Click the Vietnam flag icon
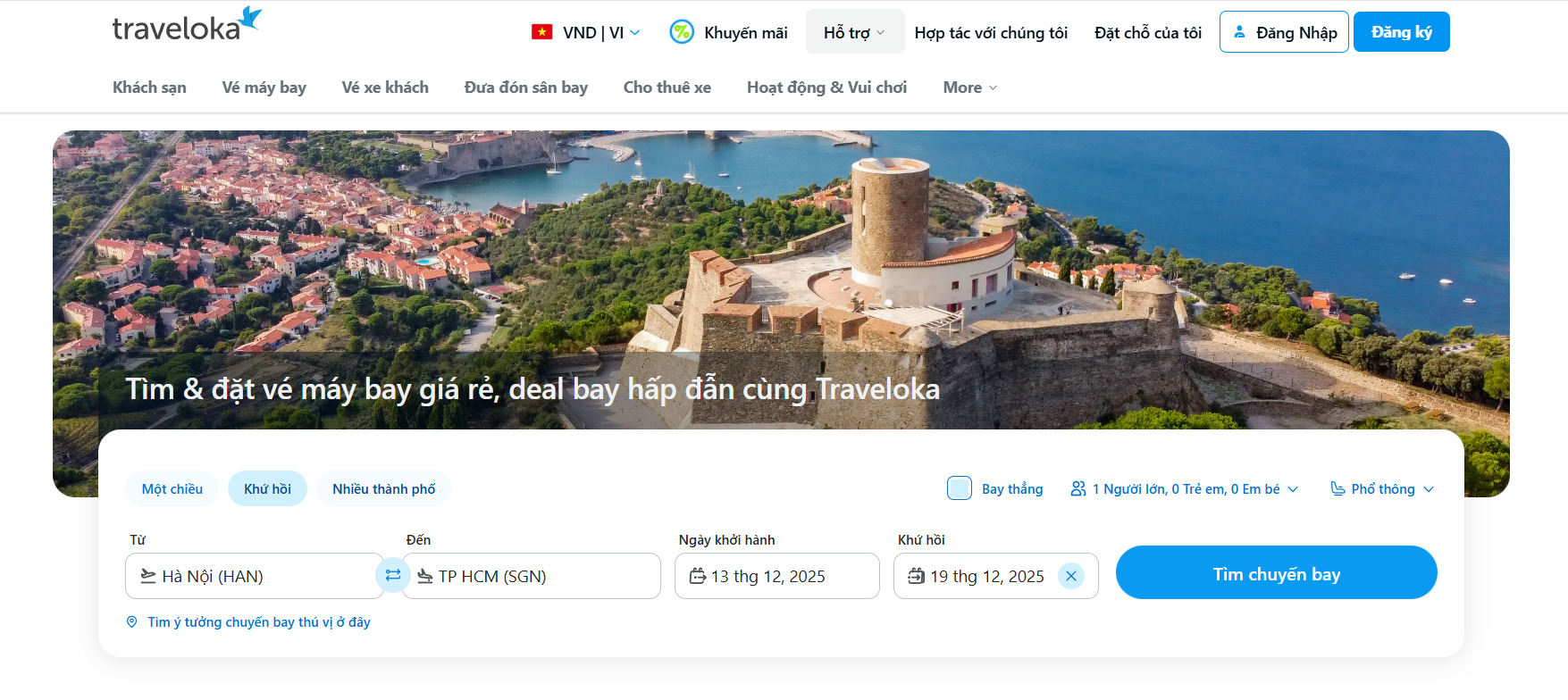Image resolution: width=1568 pixels, height=700 pixels. pos(541,32)
